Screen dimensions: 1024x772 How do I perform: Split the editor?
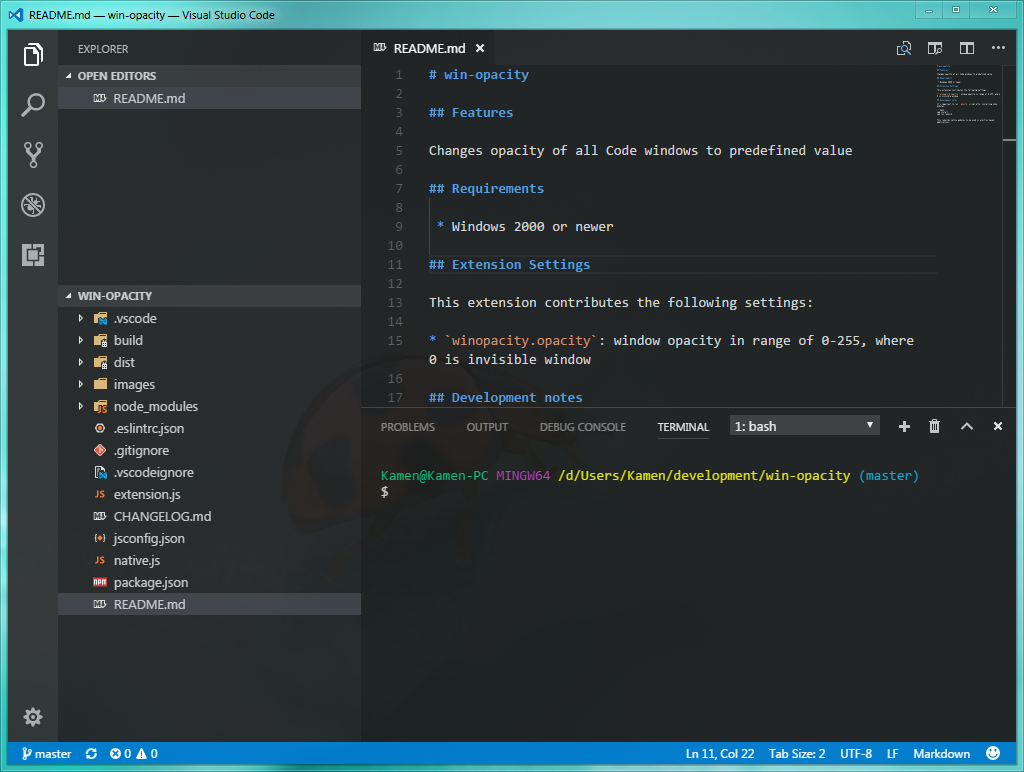(x=967, y=48)
